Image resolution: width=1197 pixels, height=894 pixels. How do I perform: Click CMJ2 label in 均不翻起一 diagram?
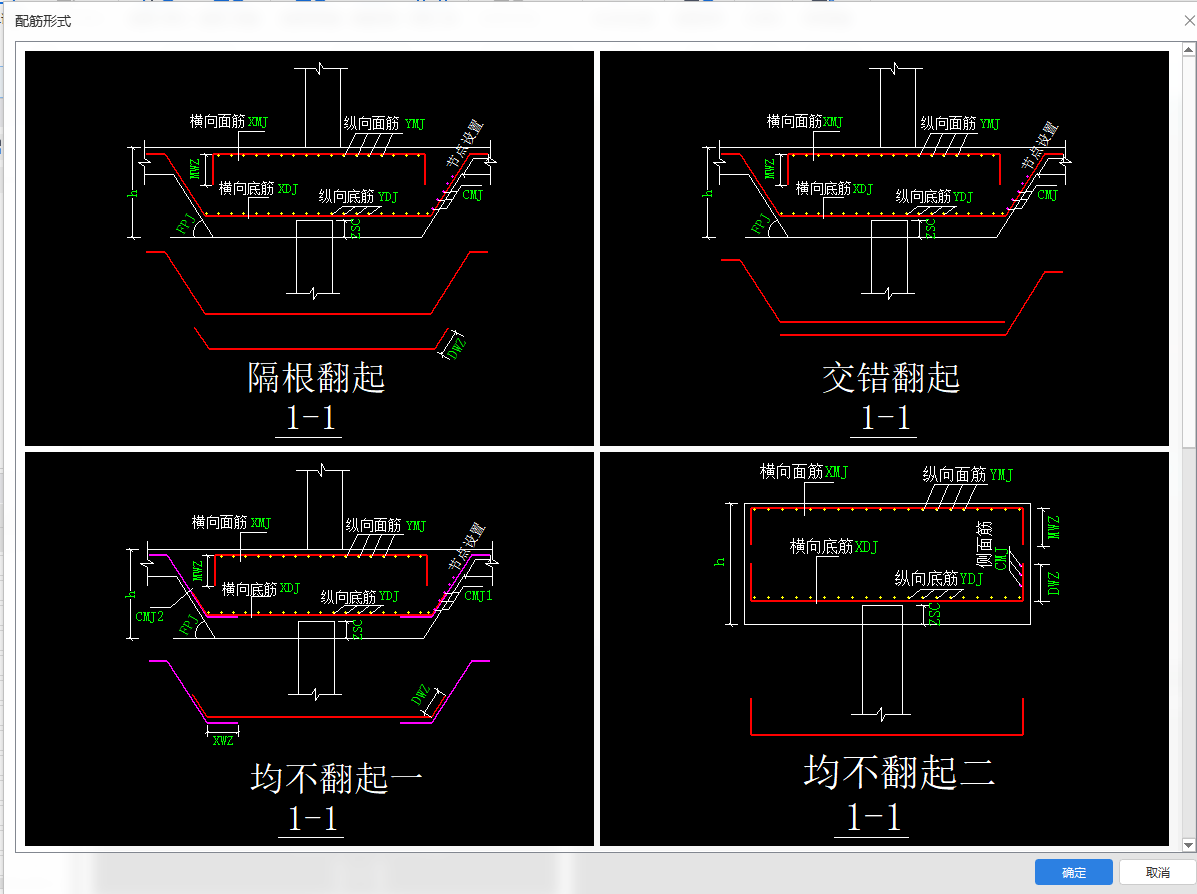coord(150,616)
